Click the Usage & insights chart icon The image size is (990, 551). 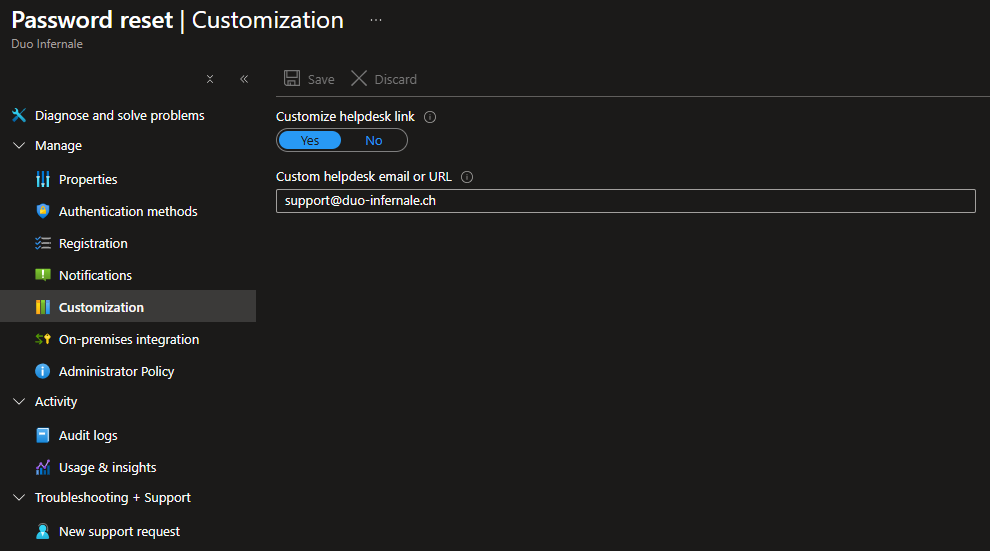pyautogui.click(x=42, y=468)
